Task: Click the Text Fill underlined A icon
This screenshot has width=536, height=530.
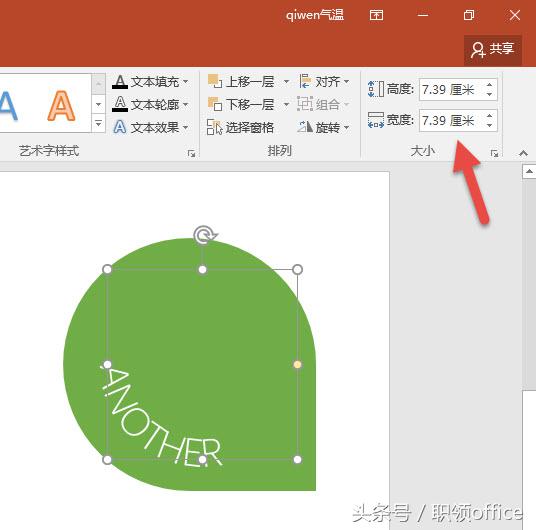Action: [120, 82]
